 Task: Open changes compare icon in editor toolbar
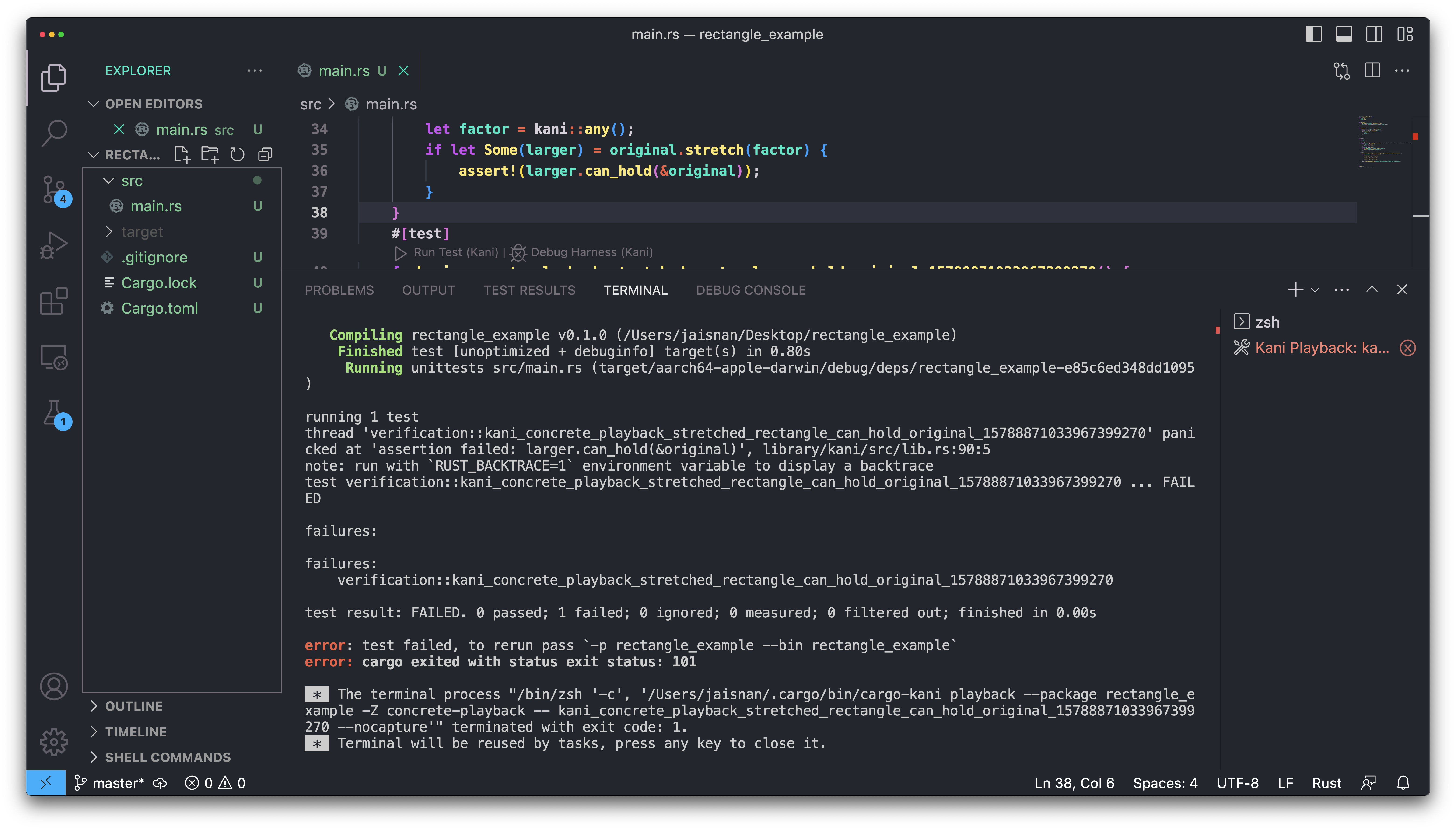tap(1341, 71)
